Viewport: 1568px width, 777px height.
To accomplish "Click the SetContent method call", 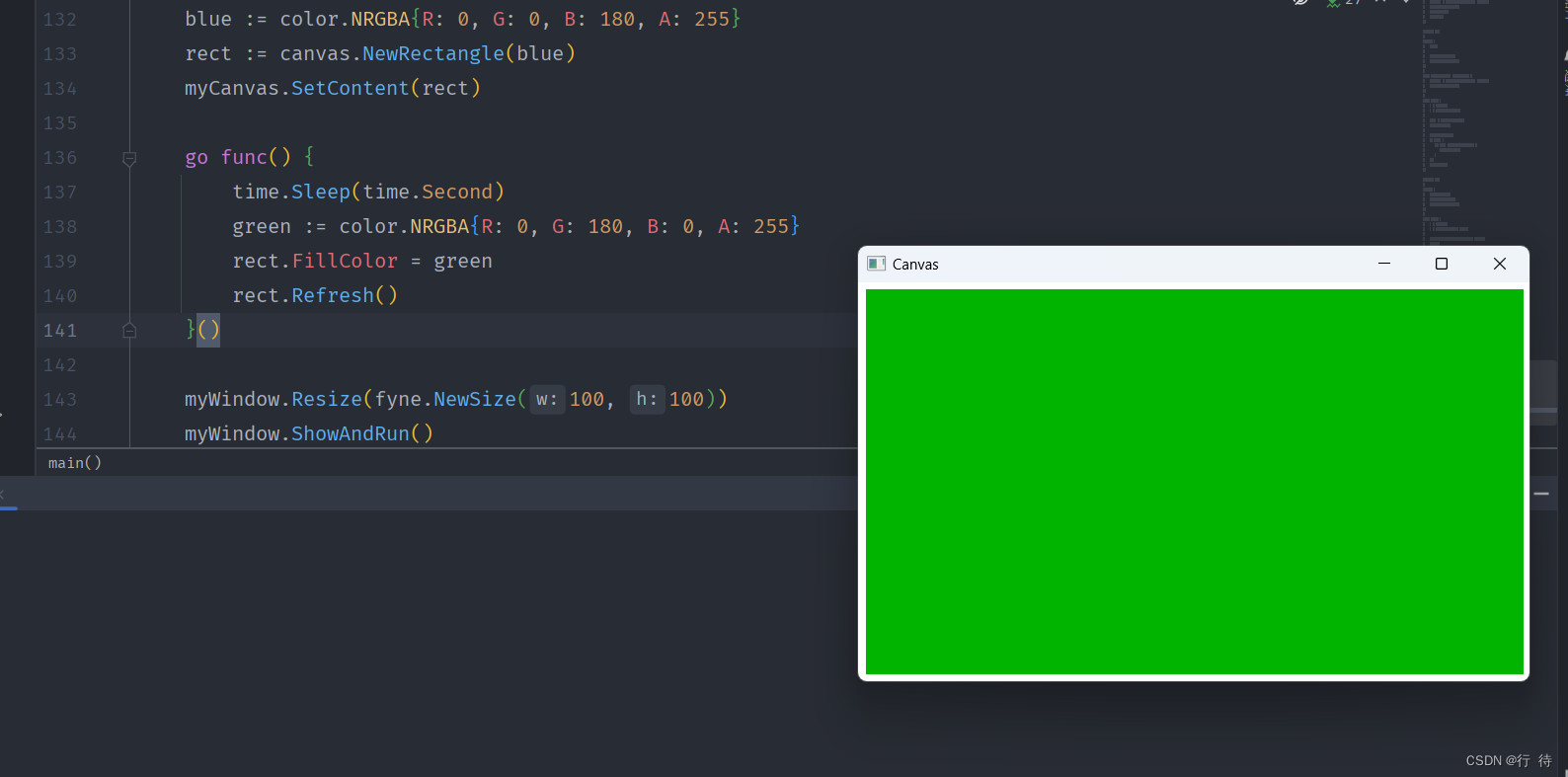I will coord(351,88).
